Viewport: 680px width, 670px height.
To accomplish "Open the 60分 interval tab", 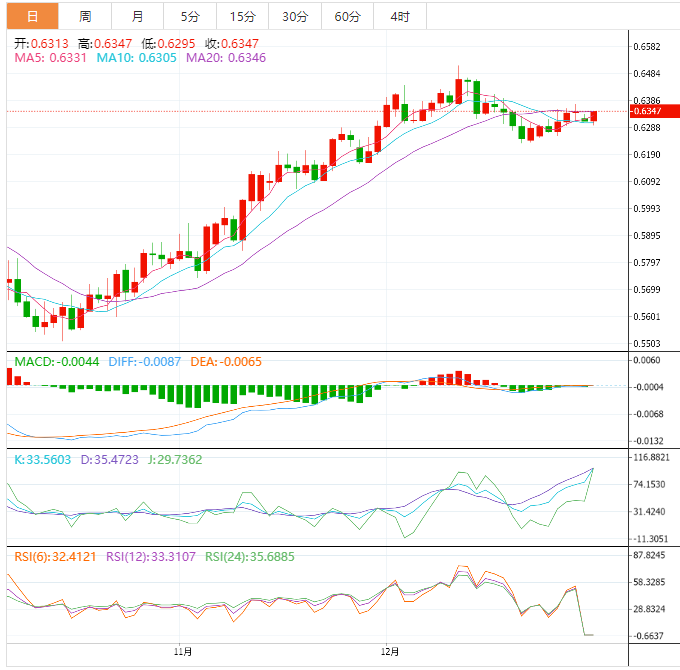I will click(347, 16).
